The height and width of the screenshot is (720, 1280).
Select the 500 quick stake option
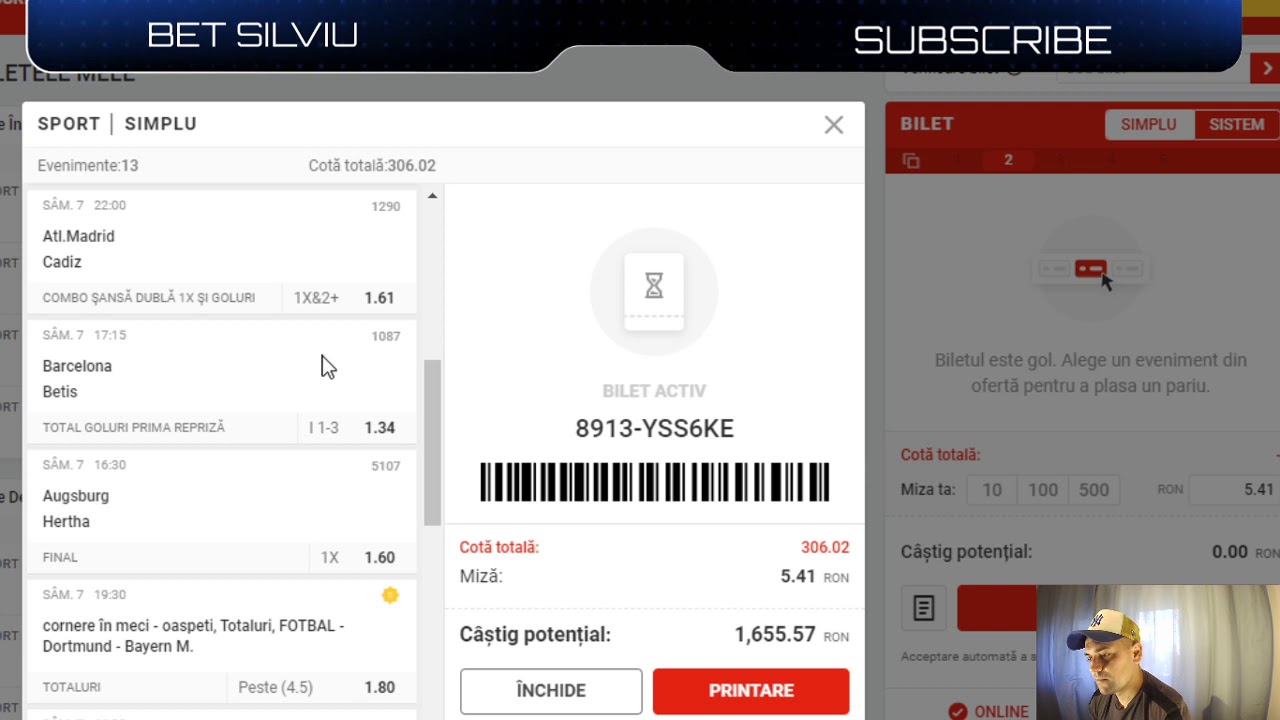coord(1093,490)
